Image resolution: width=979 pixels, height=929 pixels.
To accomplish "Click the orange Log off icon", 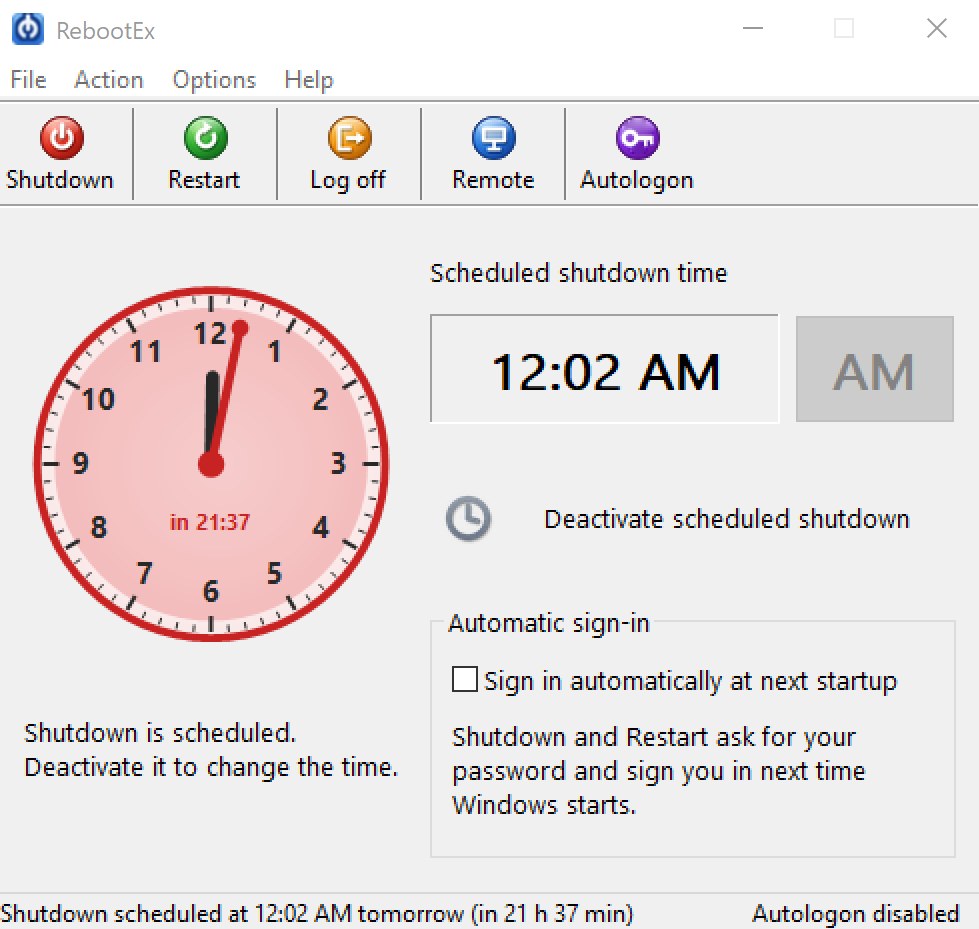I will coord(349,138).
